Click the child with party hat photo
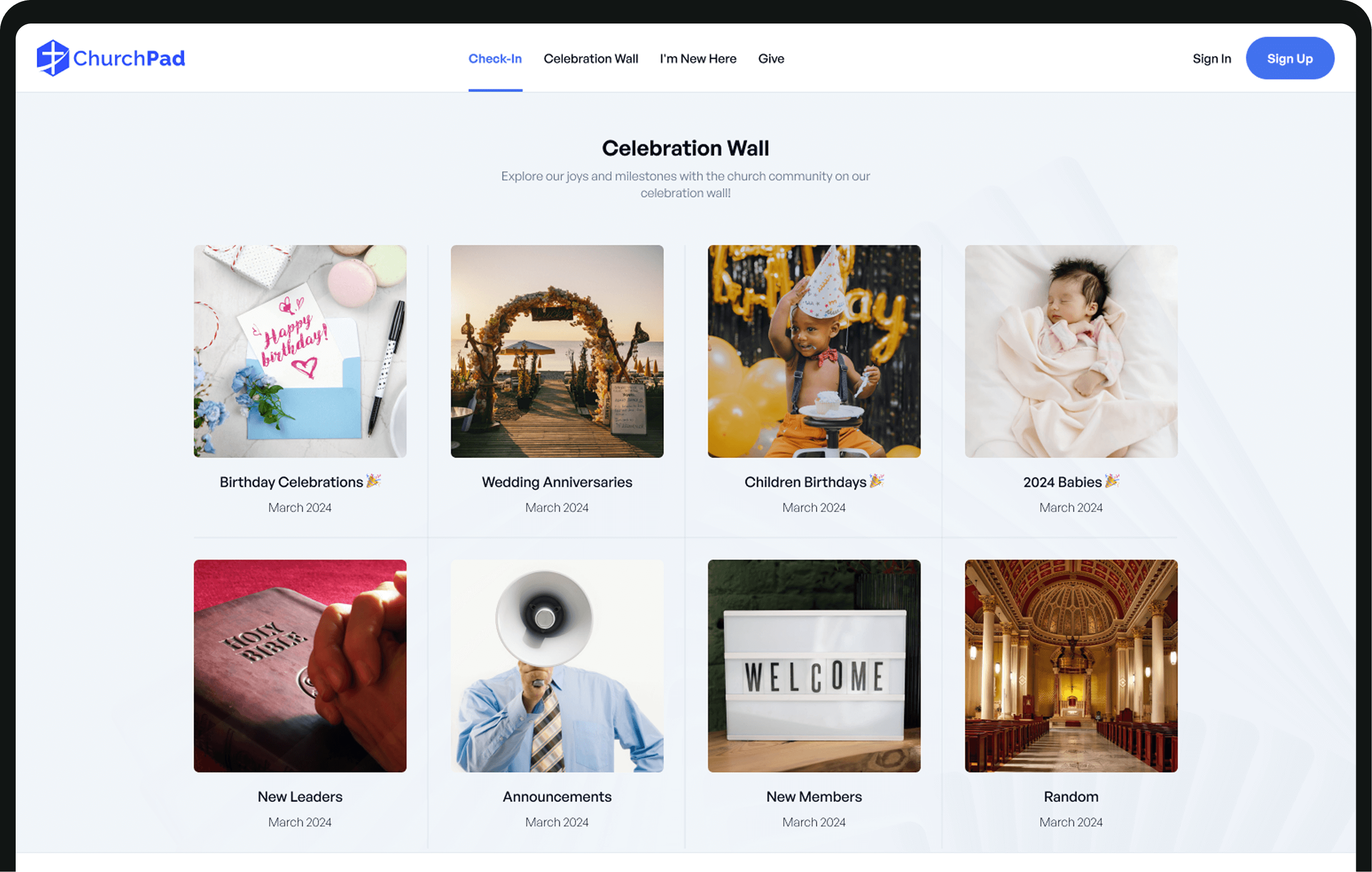 point(813,351)
